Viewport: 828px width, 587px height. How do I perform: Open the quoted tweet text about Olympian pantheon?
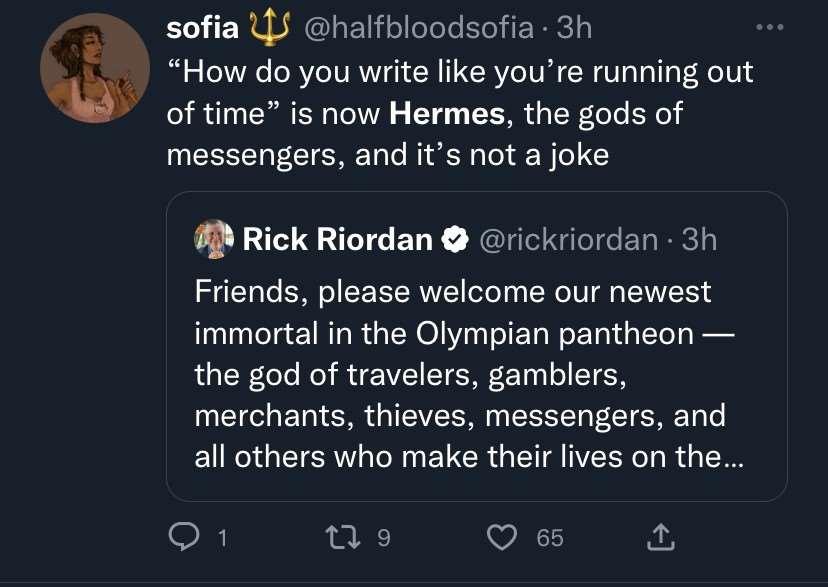point(460,373)
